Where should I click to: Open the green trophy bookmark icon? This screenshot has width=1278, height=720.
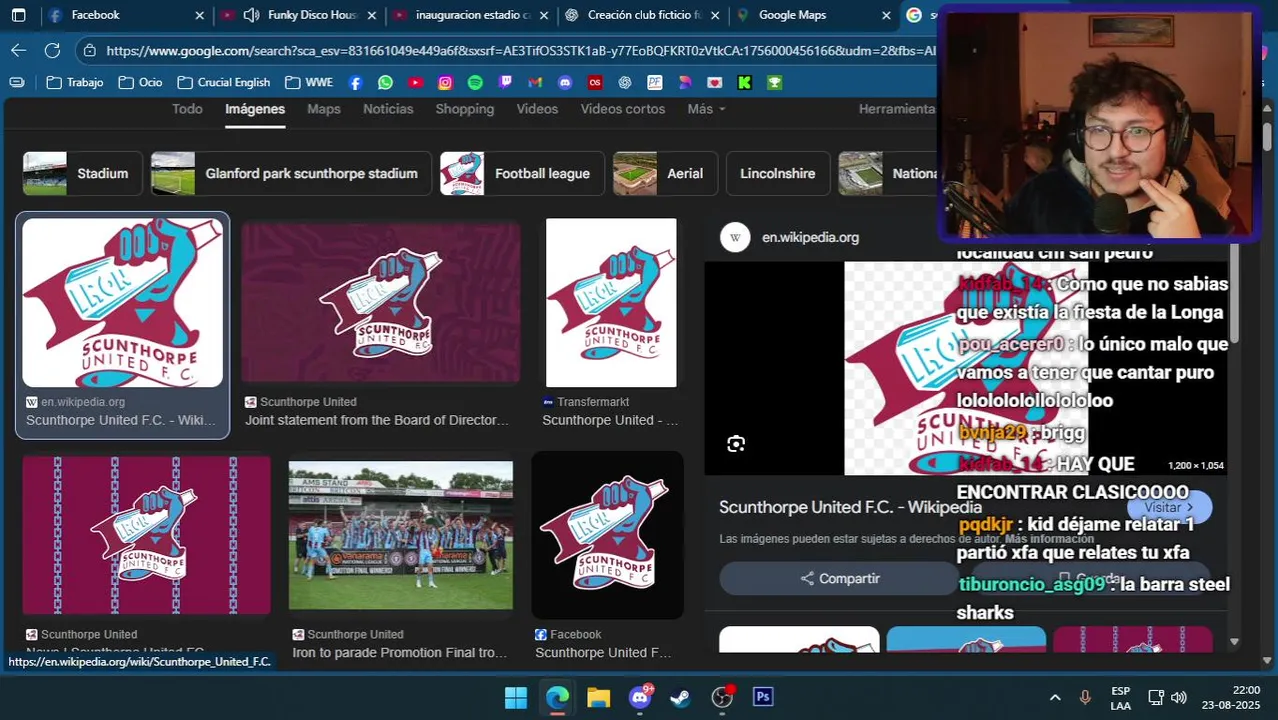coord(774,82)
